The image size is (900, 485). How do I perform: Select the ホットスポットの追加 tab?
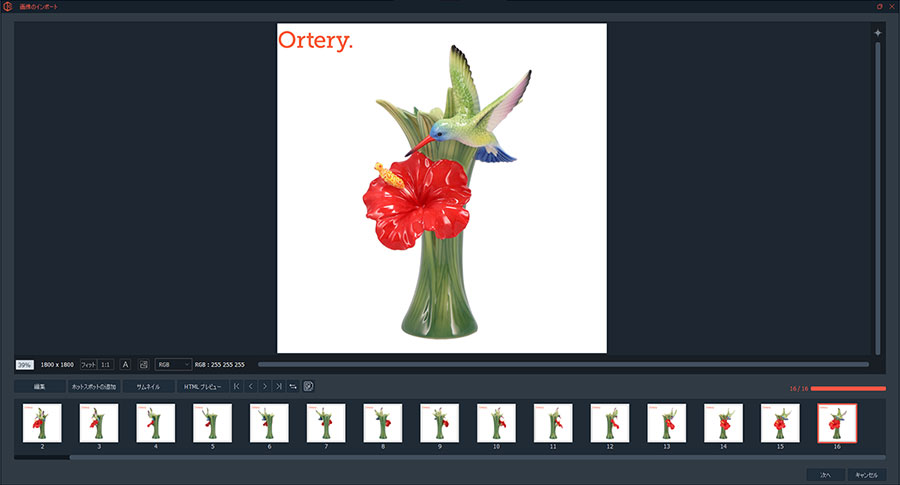coord(94,386)
